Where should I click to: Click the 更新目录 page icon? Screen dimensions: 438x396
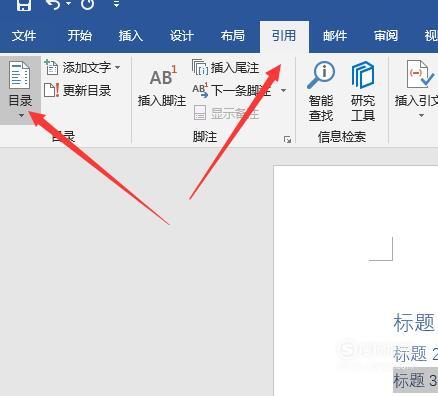(x=52, y=90)
